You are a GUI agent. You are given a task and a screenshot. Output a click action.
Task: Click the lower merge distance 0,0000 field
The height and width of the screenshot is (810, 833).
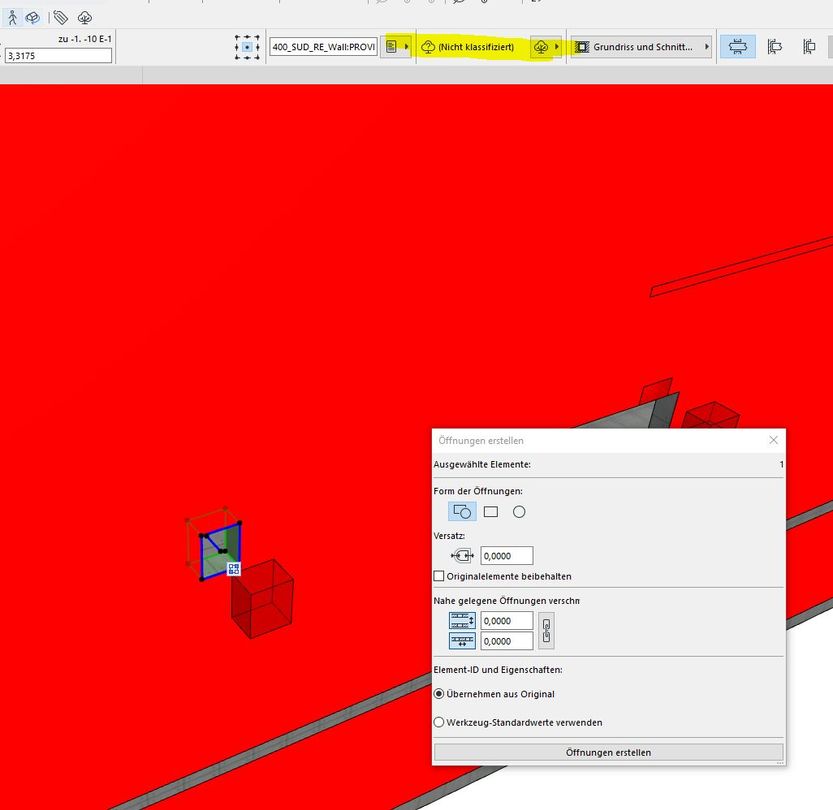point(506,641)
